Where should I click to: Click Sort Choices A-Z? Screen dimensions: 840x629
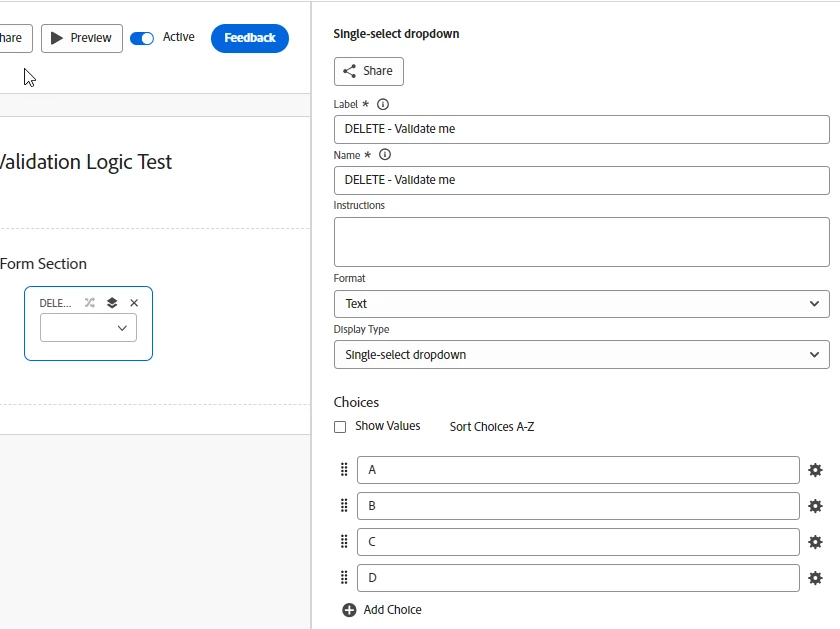[492, 427]
